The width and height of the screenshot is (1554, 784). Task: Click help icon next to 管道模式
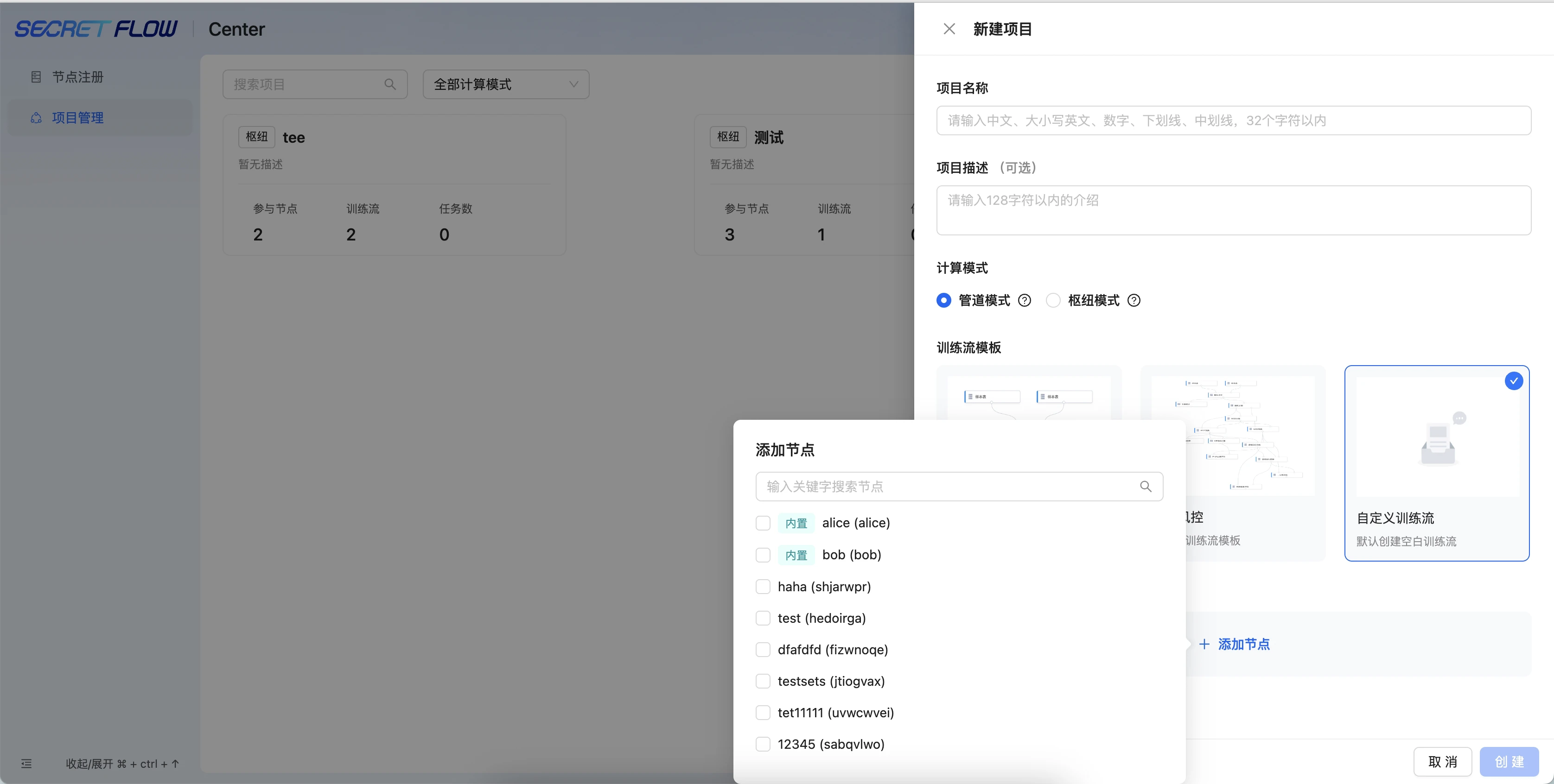coord(1025,300)
